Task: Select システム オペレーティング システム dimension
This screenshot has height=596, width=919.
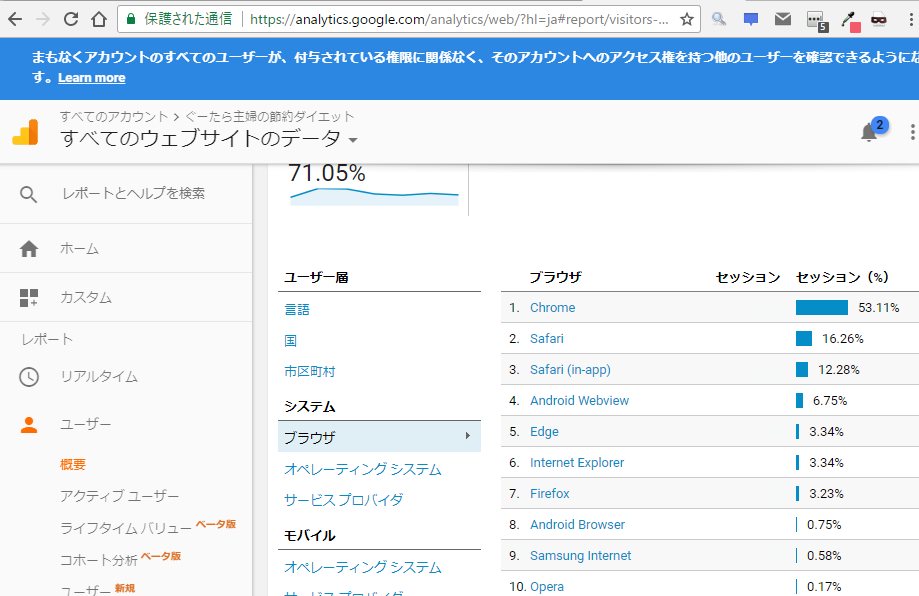Action: point(362,469)
